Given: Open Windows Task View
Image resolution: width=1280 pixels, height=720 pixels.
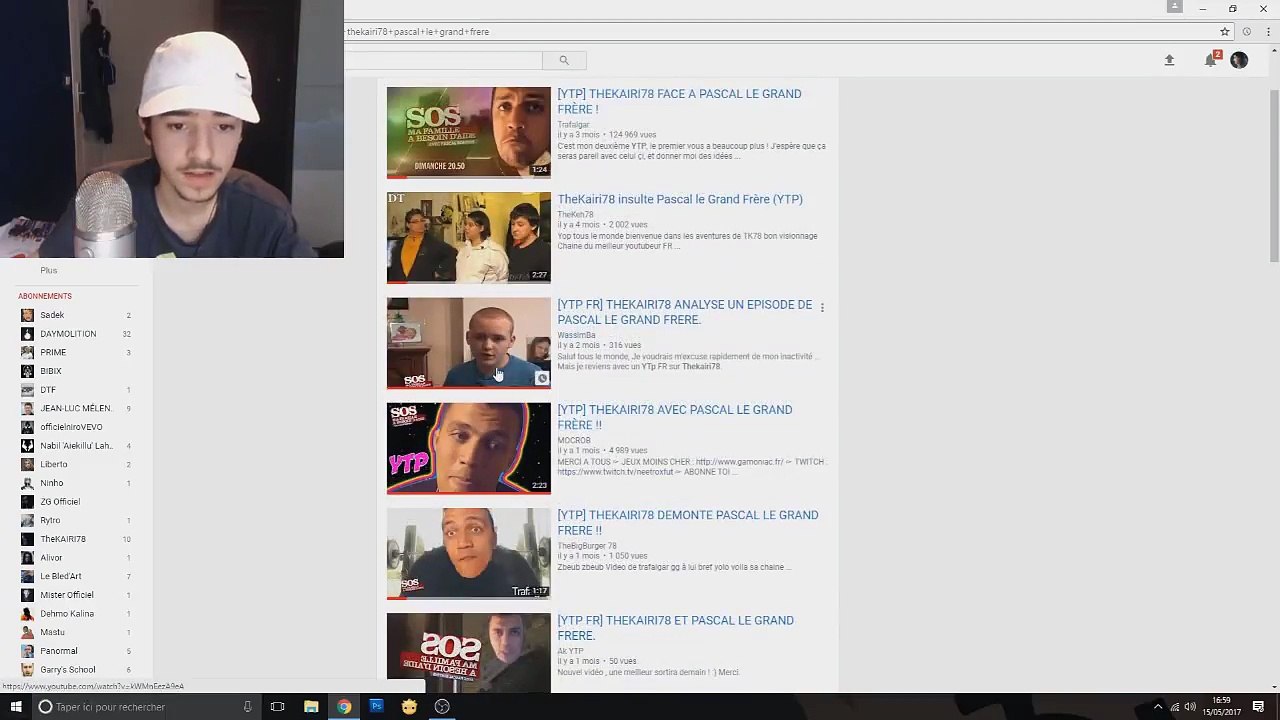Looking at the screenshot, I should pos(278,707).
